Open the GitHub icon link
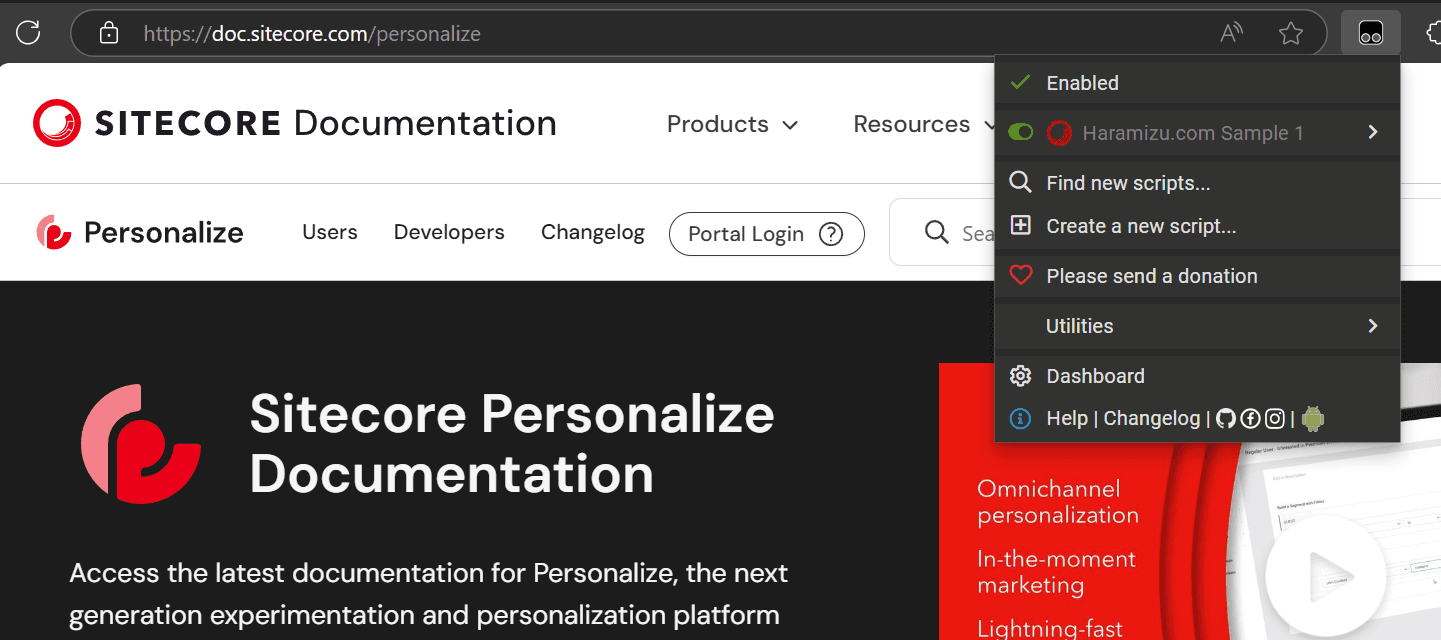This screenshot has width=1441, height=640. [1226, 419]
